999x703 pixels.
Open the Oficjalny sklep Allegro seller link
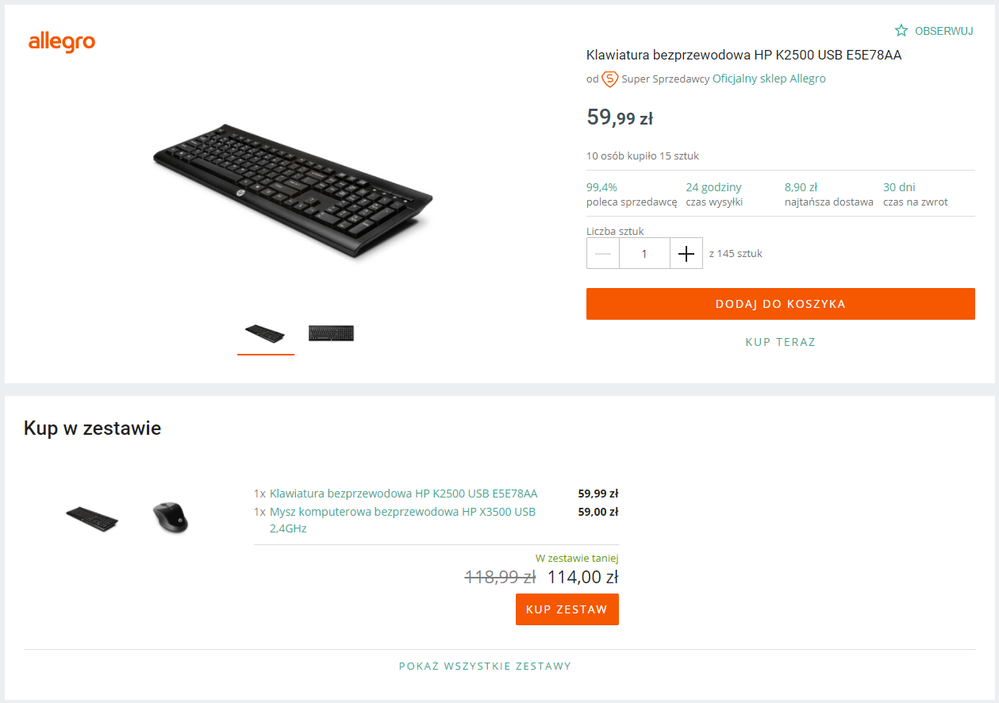[769, 79]
